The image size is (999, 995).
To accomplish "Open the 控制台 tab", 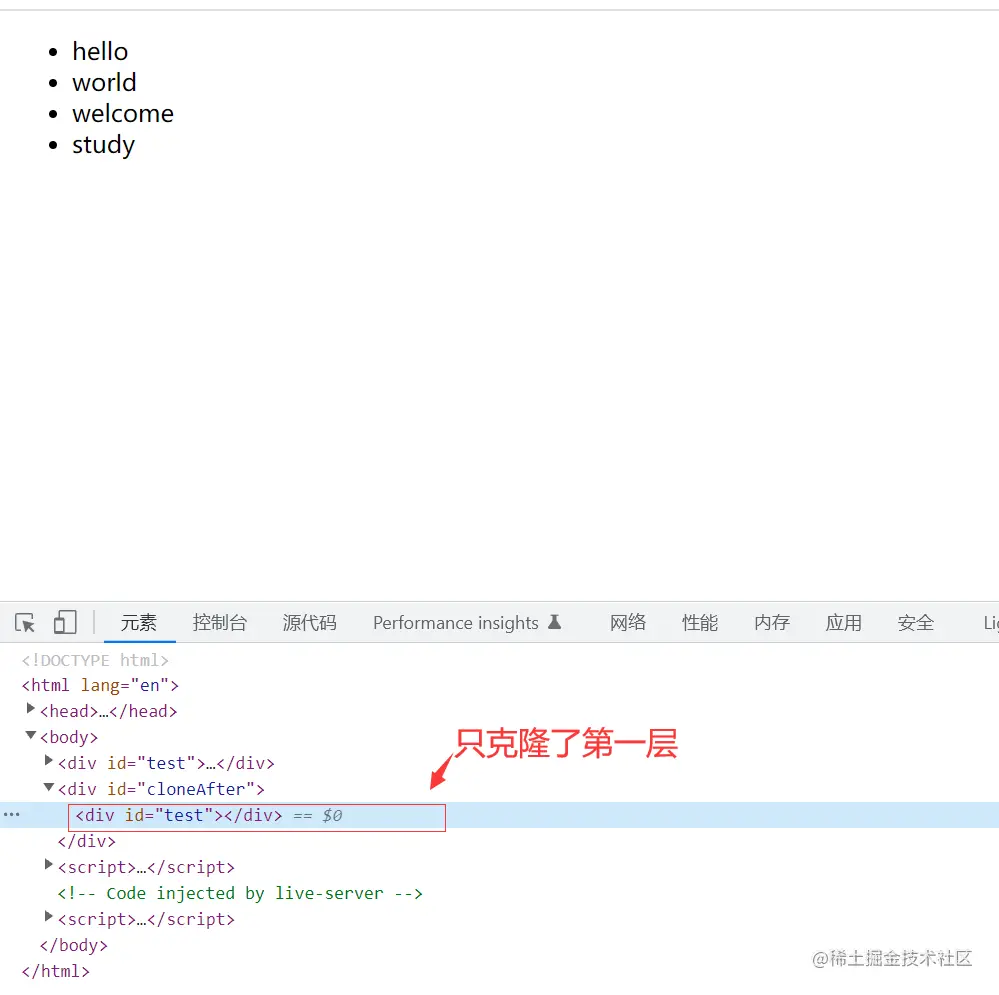I will (219, 622).
